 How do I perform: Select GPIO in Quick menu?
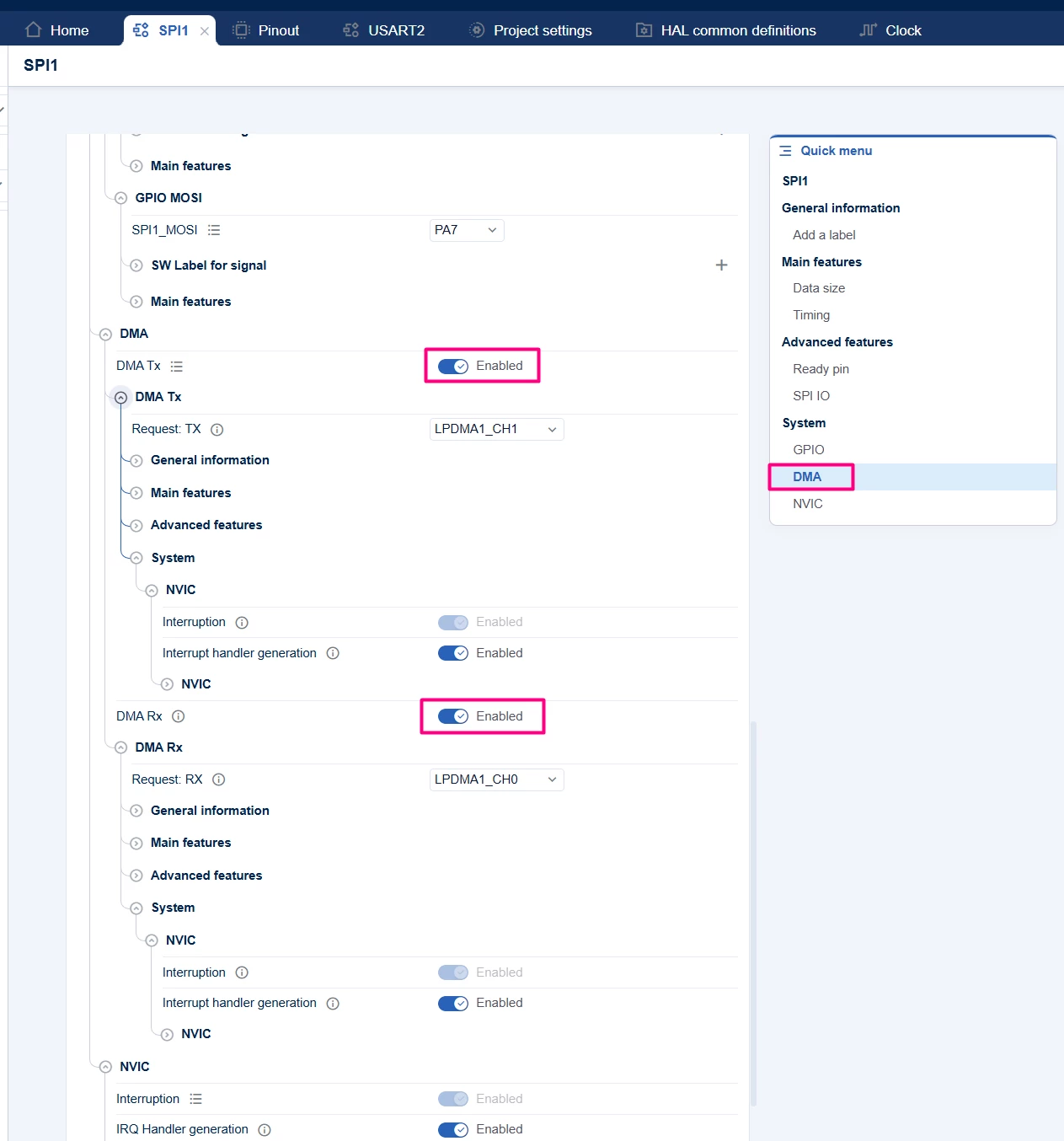[809, 450]
